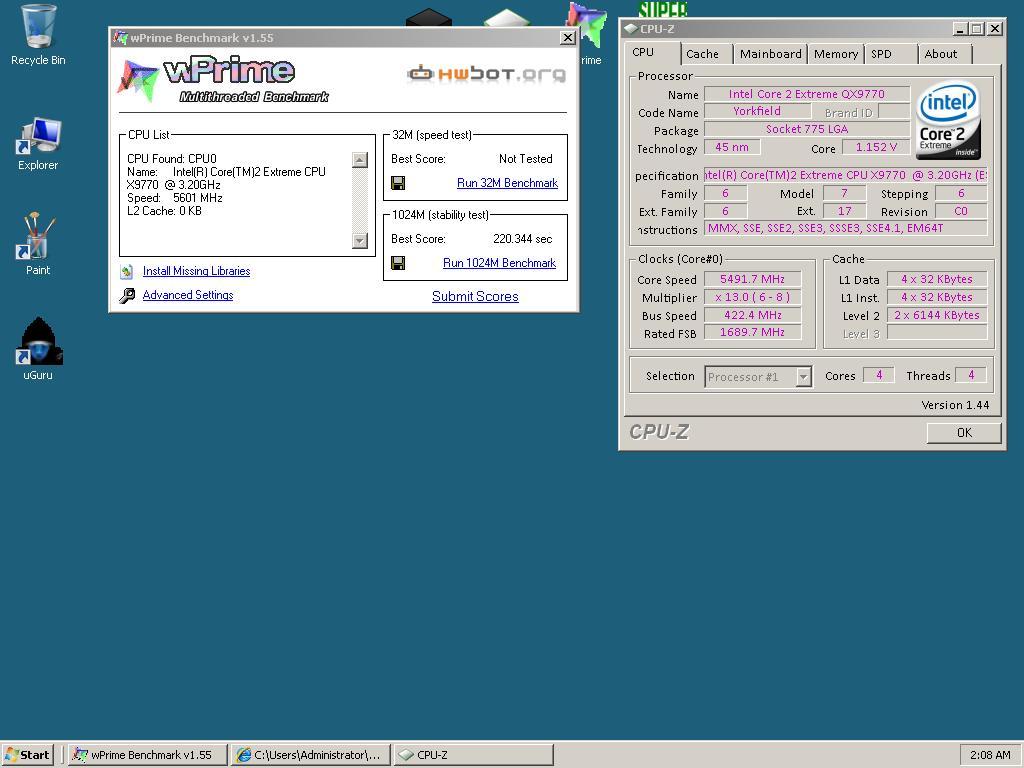The width and height of the screenshot is (1024, 768).
Task: Click the Version 1.44 label in CPU-Z
Action: (955, 405)
